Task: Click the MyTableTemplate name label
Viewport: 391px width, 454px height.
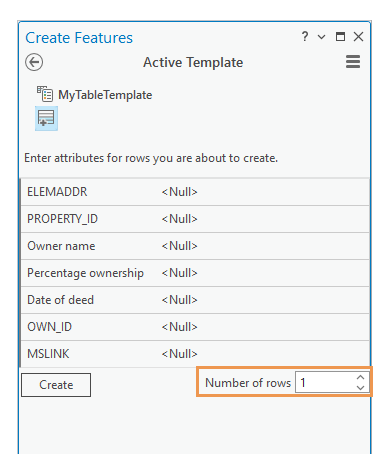Action: [105, 95]
